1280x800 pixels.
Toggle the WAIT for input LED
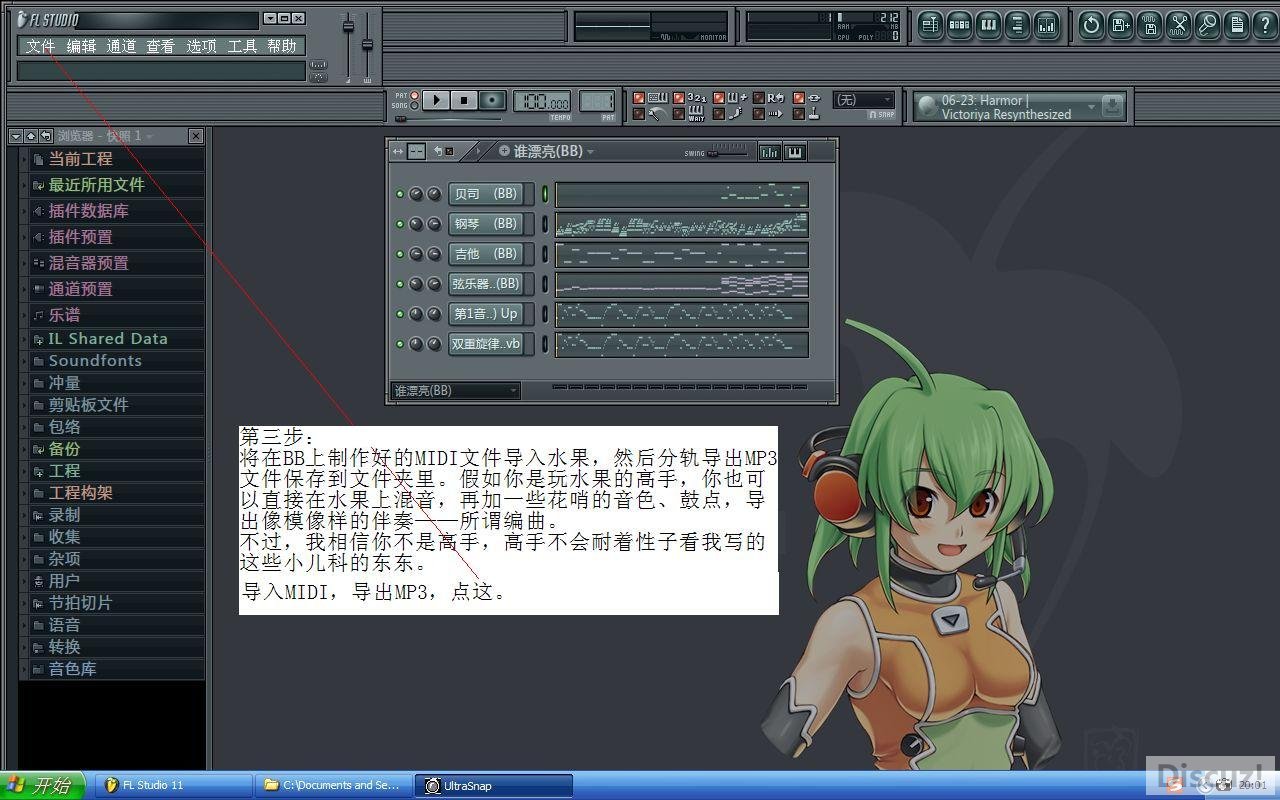(679, 114)
